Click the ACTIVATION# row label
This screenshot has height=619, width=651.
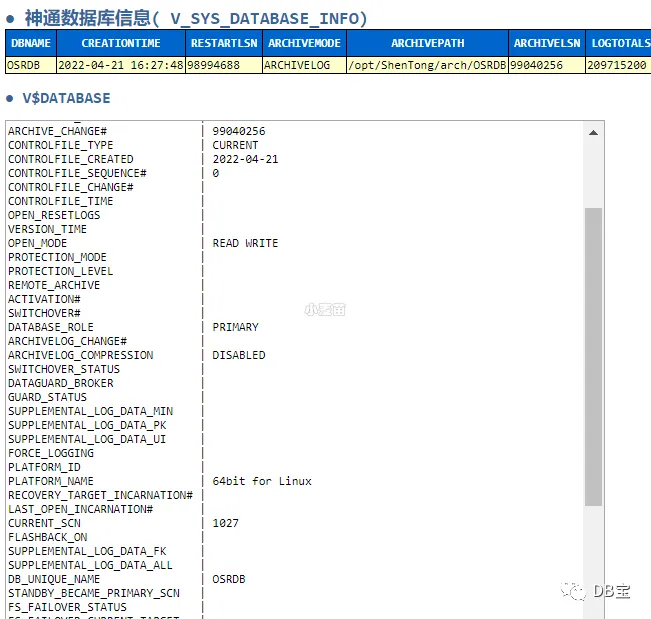pos(44,299)
